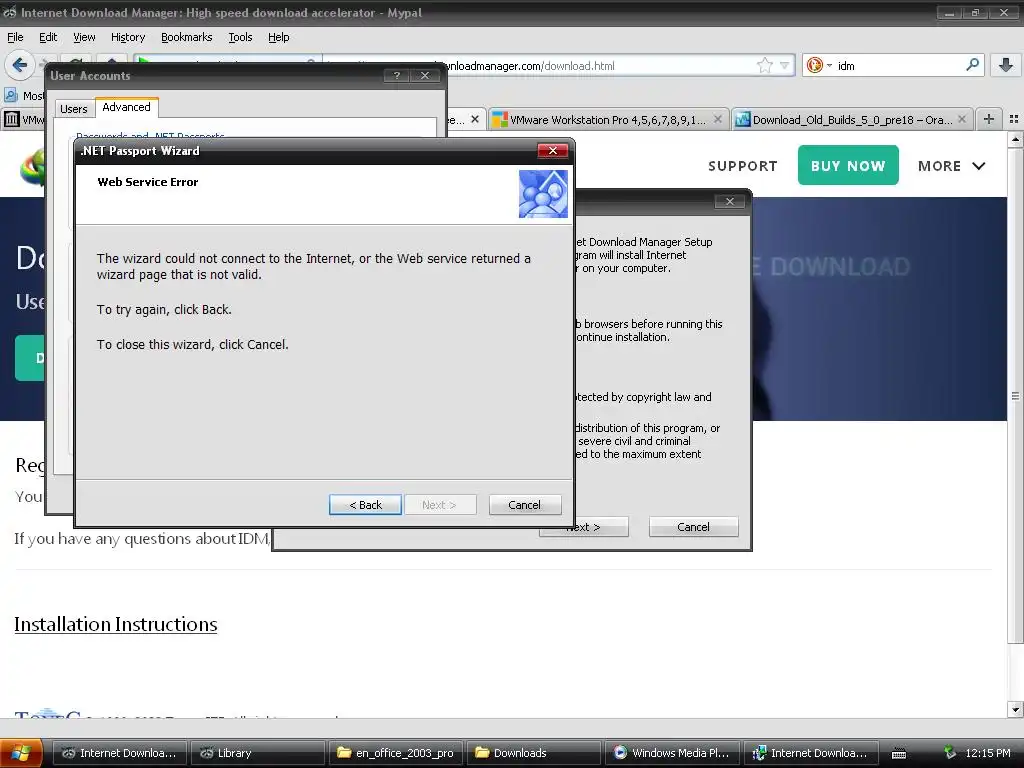Click the page scrollbar down arrow
The image size is (1024, 768).
click(x=1015, y=710)
